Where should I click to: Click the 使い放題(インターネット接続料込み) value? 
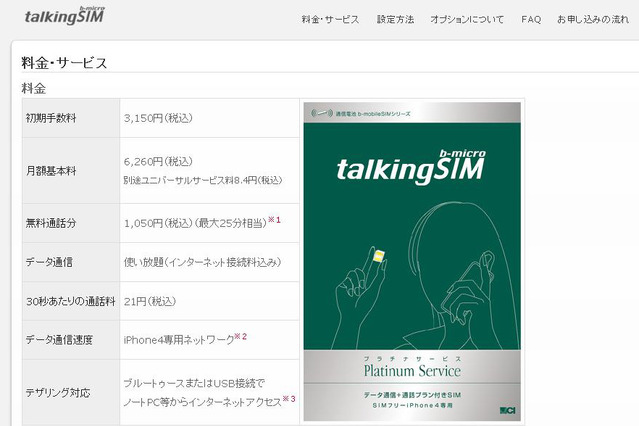[x=203, y=262]
